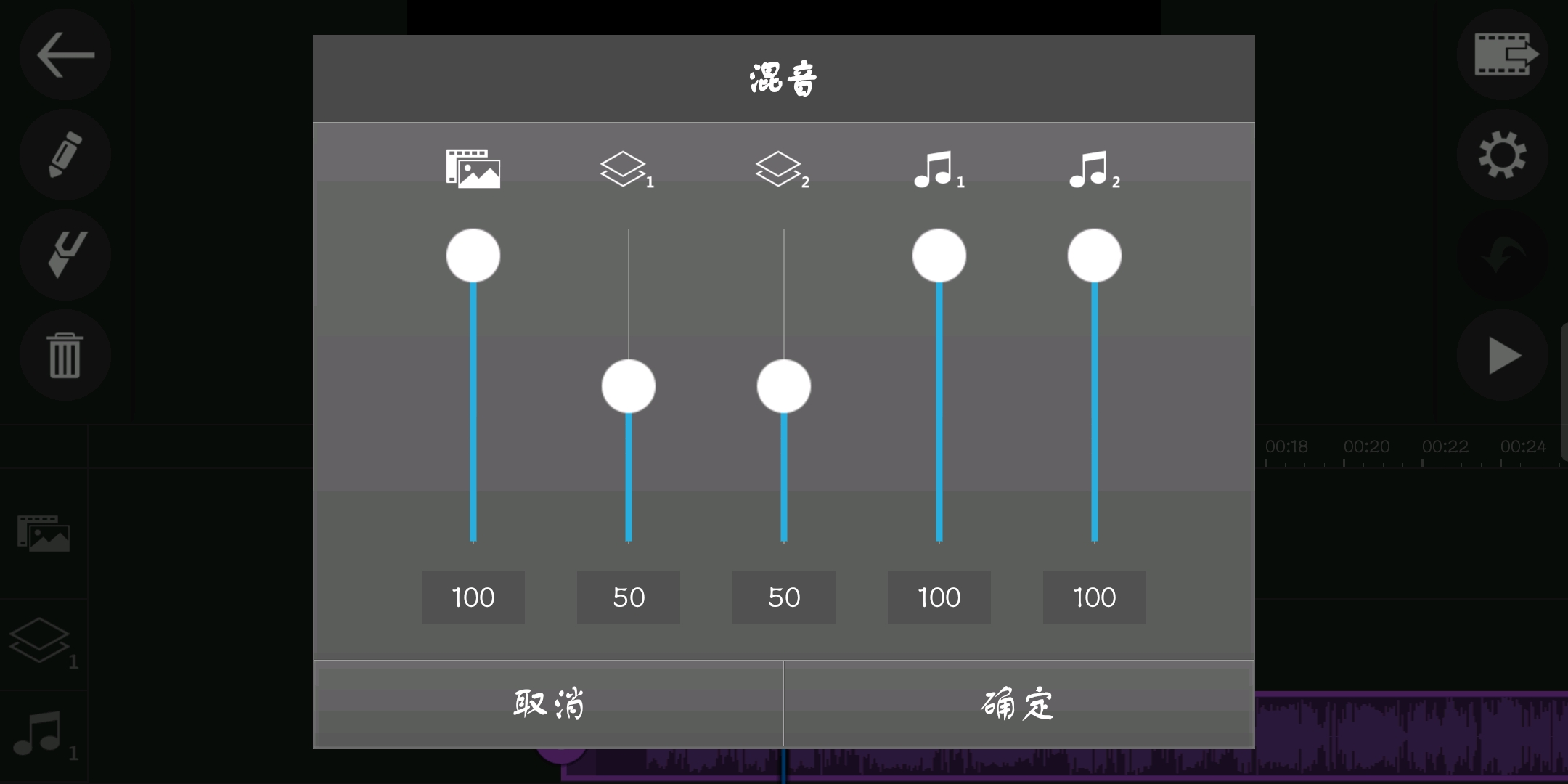Edit music track 2 volume value 100

[x=1095, y=597]
